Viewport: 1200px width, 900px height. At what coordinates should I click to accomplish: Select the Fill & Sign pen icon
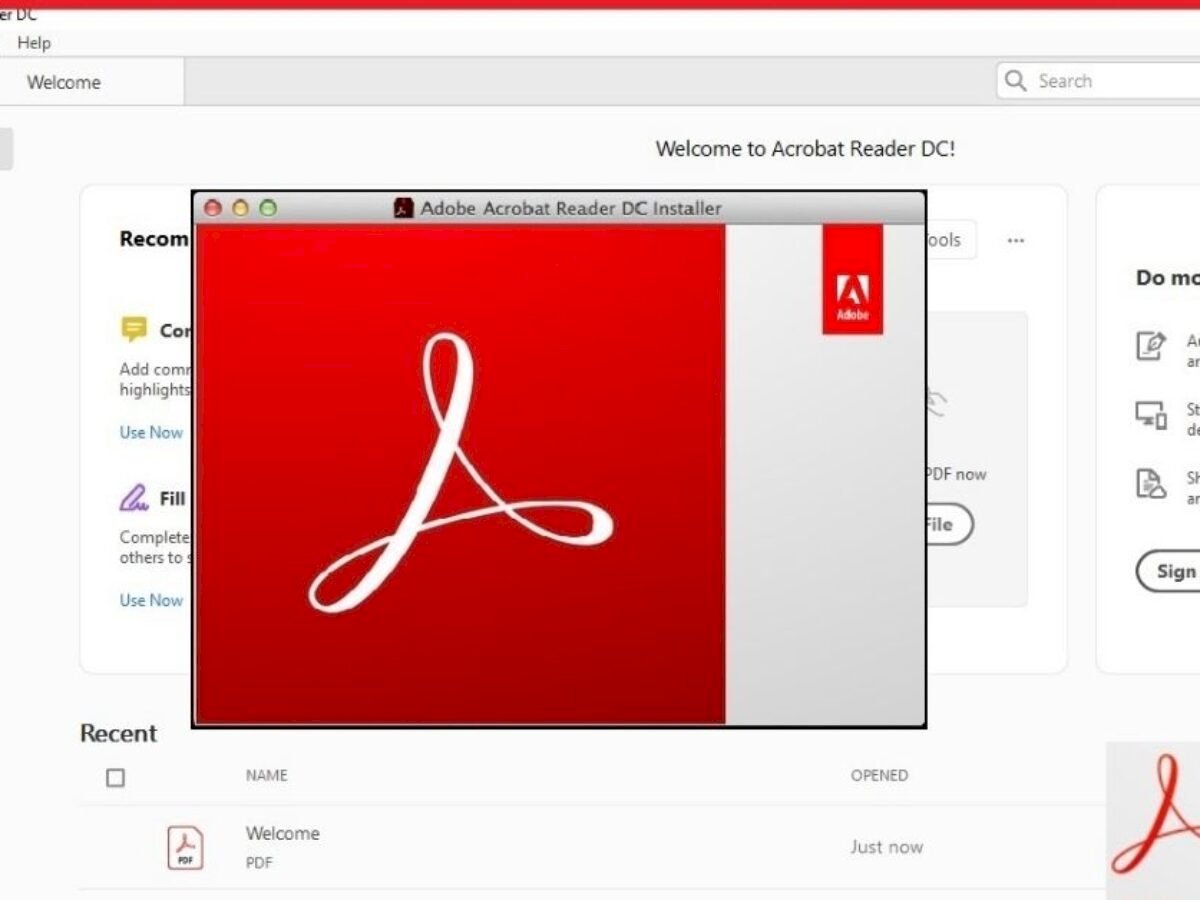click(x=132, y=495)
